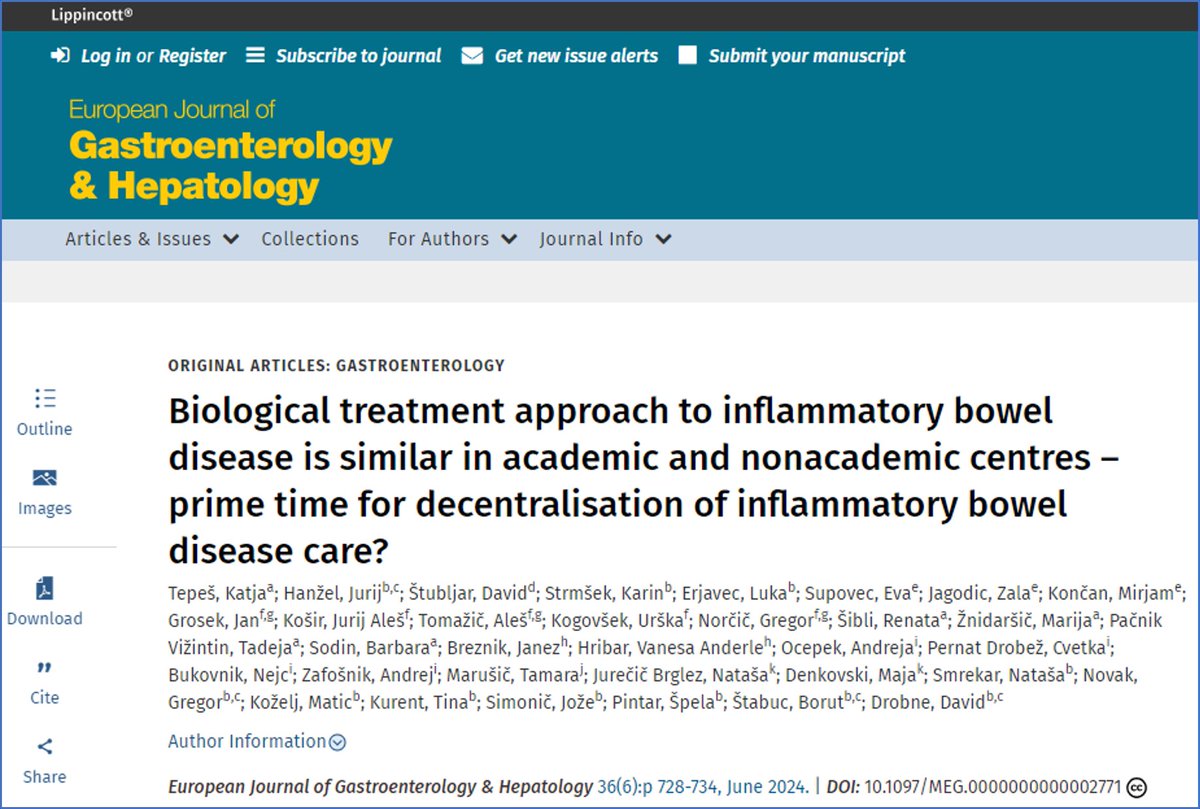The width and height of the screenshot is (1200, 809).
Task: Click the Creative Commons license icon
Action: click(x=1136, y=787)
